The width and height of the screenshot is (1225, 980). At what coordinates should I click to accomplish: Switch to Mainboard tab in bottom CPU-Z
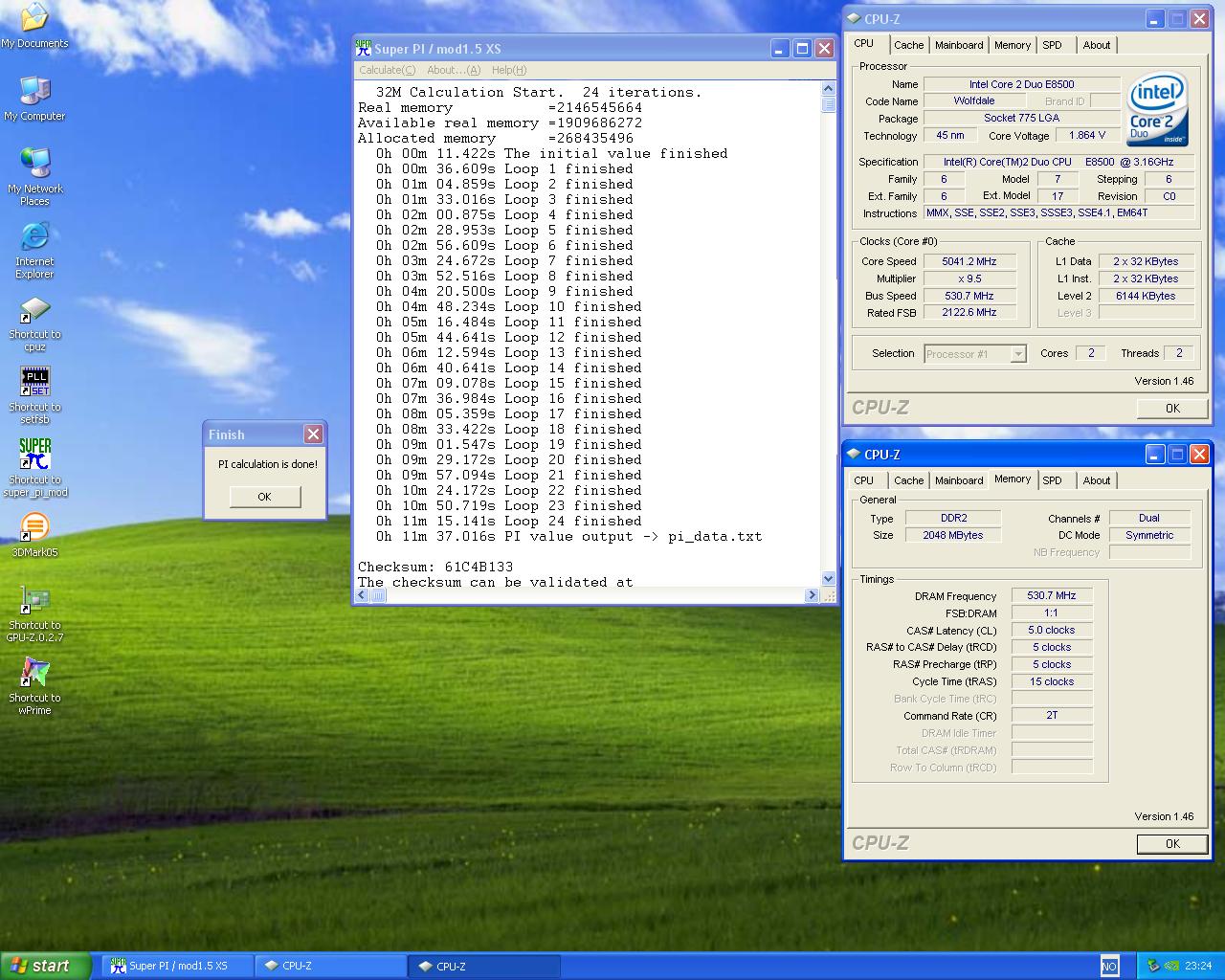coord(959,480)
